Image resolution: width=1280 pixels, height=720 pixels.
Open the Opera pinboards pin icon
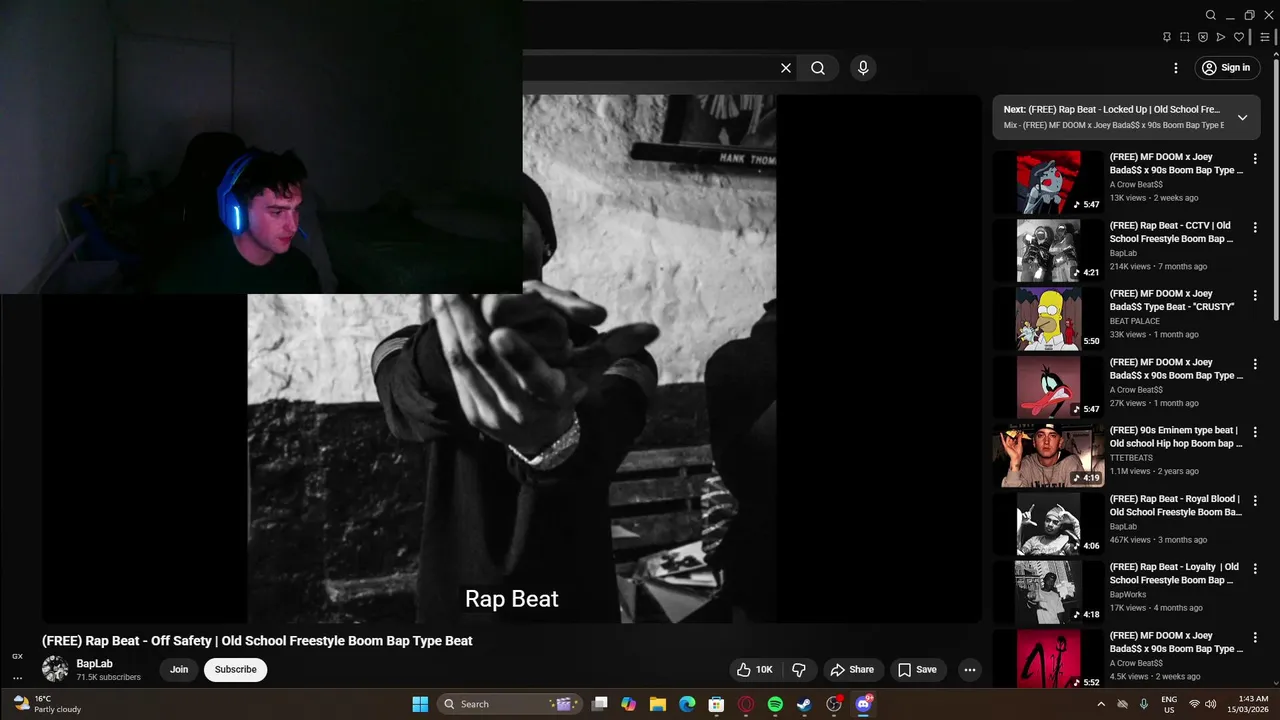tap(1167, 37)
